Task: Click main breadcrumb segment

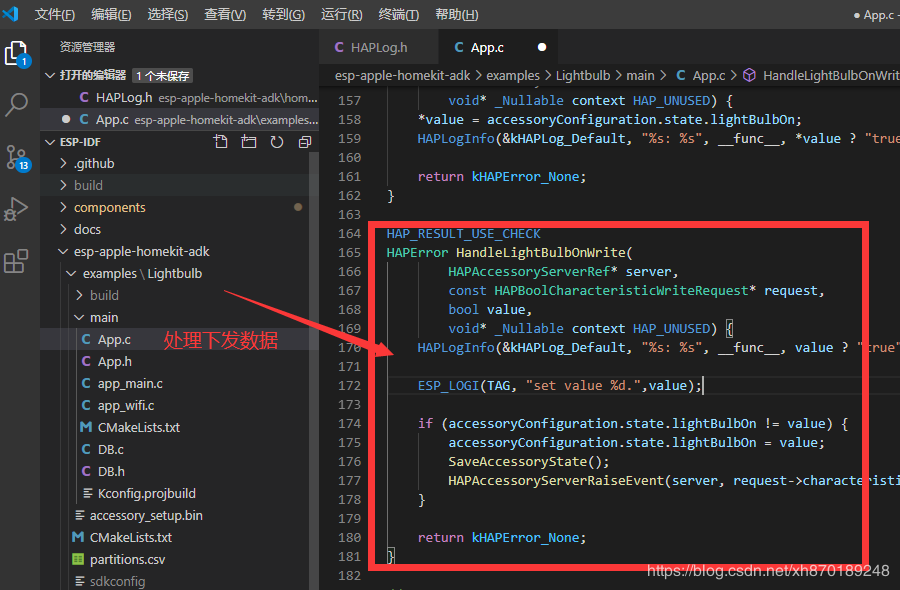Action: click(x=640, y=75)
